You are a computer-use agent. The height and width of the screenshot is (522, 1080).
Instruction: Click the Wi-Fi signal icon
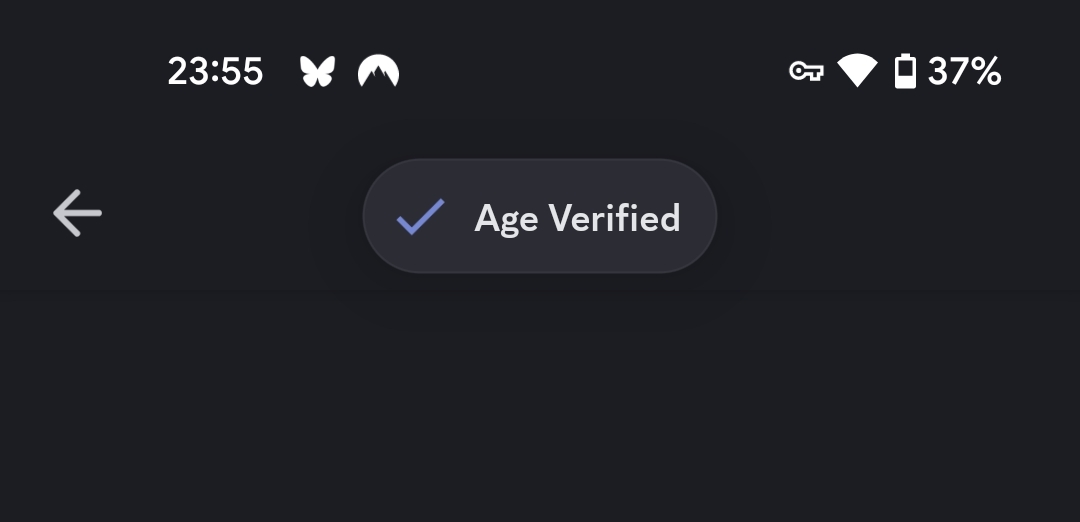click(x=857, y=71)
